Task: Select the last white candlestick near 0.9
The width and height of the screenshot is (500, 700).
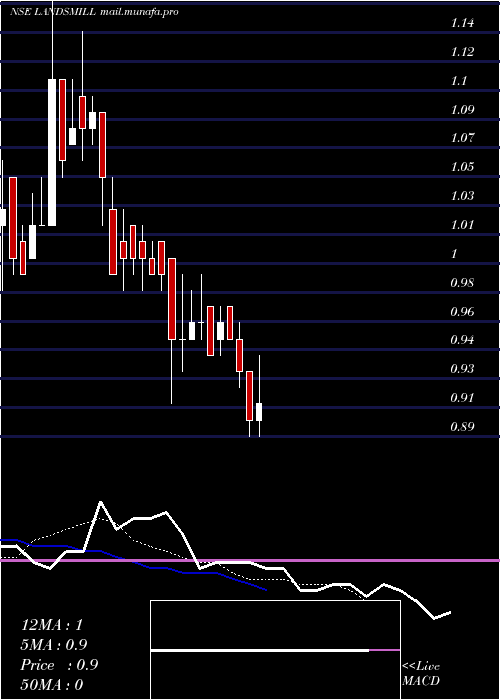Action: [259, 412]
